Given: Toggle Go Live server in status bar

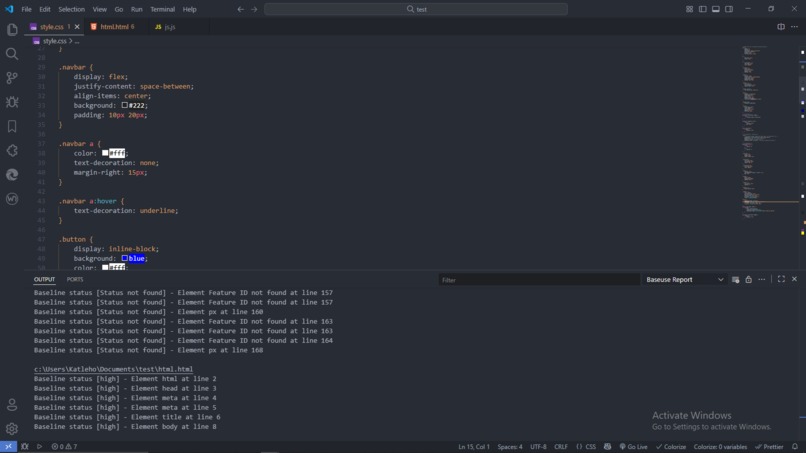Looking at the screenshot, I should click(x=633, y=446).
